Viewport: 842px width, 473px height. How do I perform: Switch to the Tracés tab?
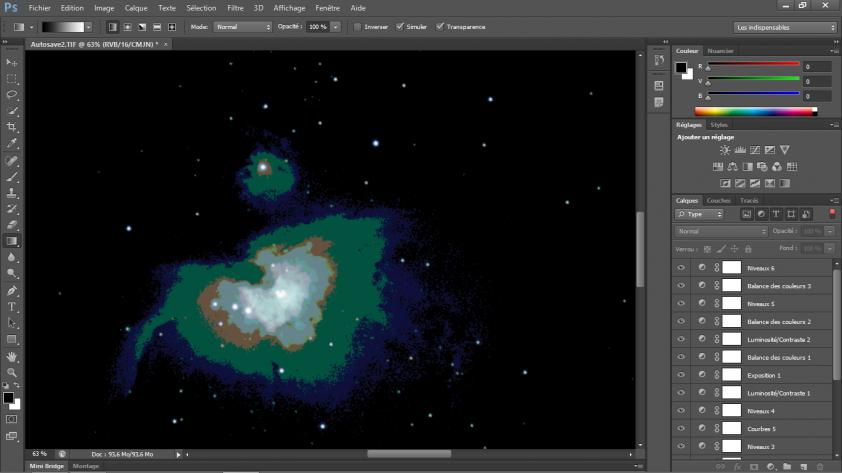pyautogui.click(x=749, y=200)
